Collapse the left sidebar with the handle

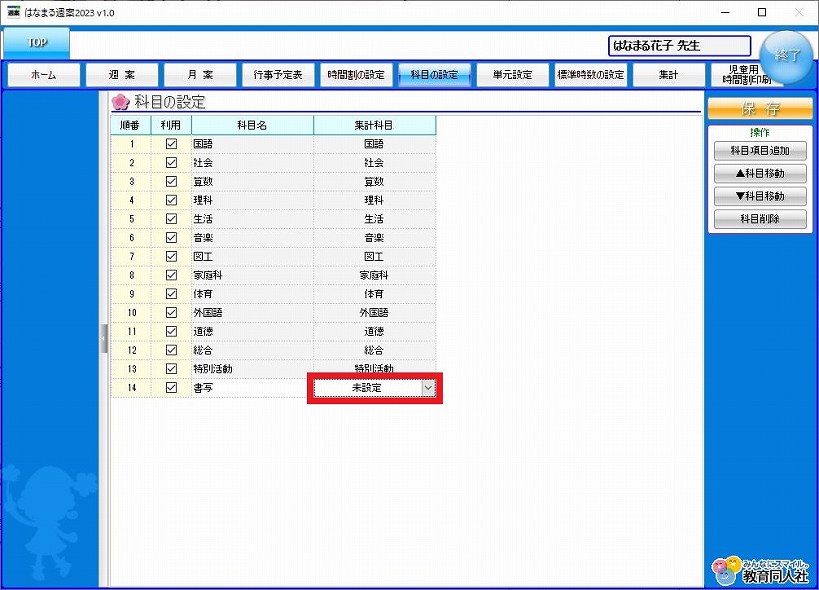[103, 338]
